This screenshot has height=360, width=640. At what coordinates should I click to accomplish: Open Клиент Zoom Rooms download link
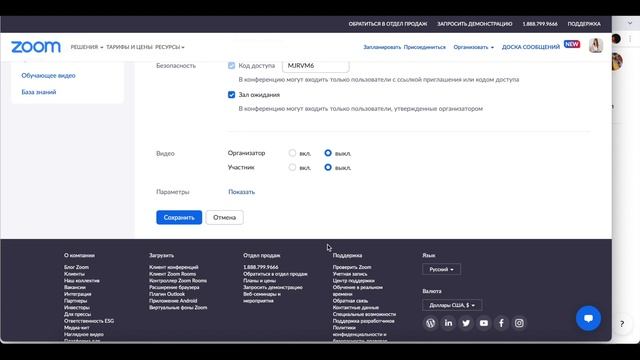173,274
